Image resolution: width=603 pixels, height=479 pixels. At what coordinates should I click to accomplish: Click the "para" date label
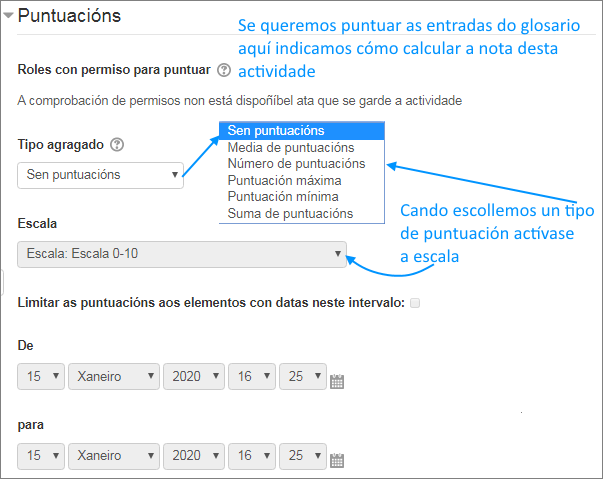click(30, 425)
